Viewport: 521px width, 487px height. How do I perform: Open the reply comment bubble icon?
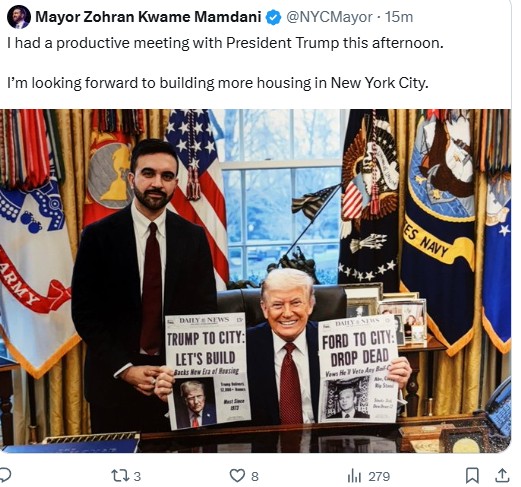click(x=5, y=475)
